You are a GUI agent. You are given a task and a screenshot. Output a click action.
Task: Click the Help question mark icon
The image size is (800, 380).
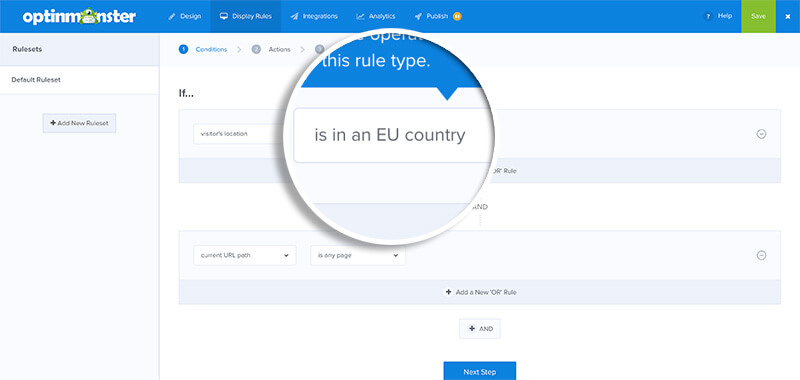pos(708,16)
